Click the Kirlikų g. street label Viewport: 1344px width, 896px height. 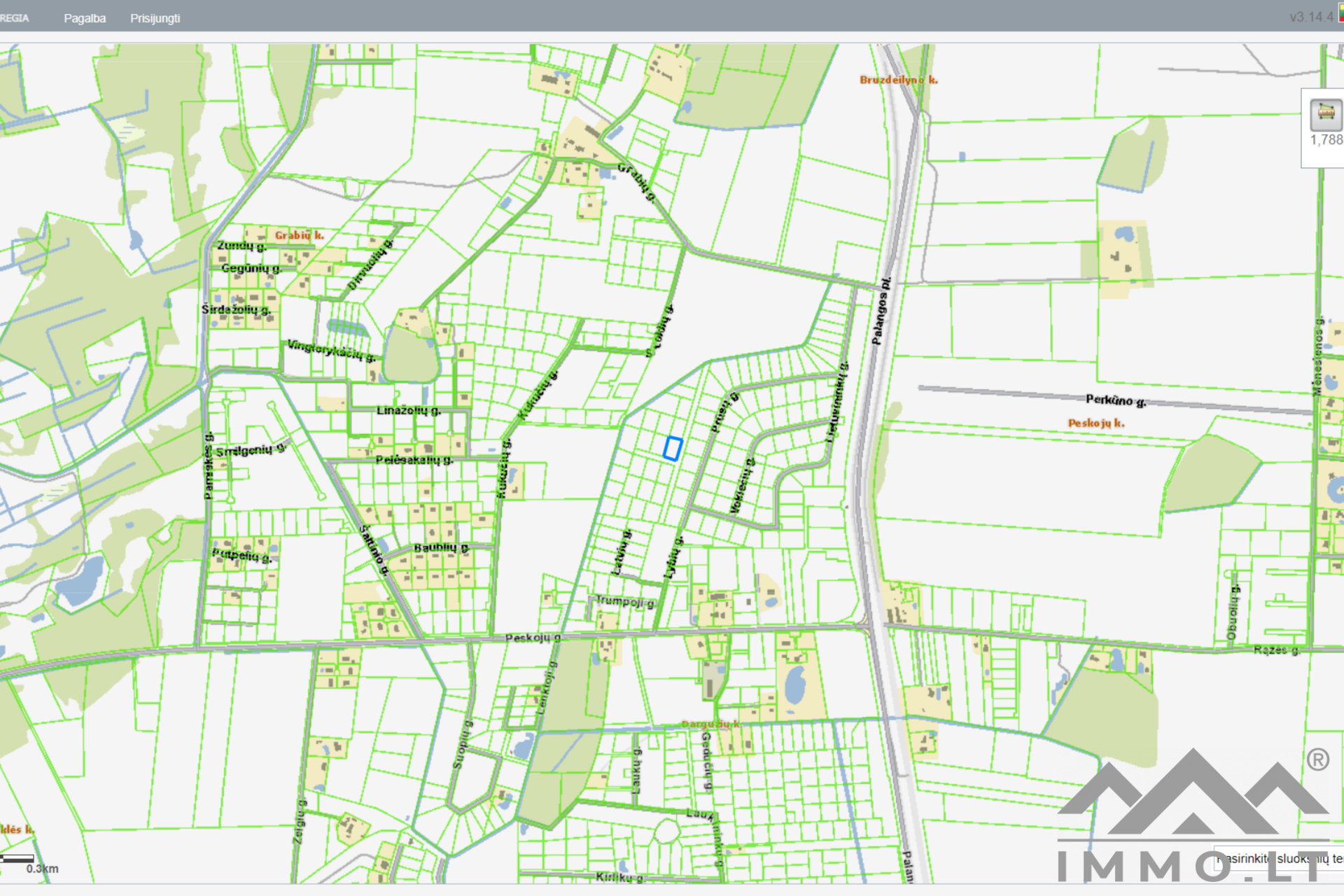point(619,877)
